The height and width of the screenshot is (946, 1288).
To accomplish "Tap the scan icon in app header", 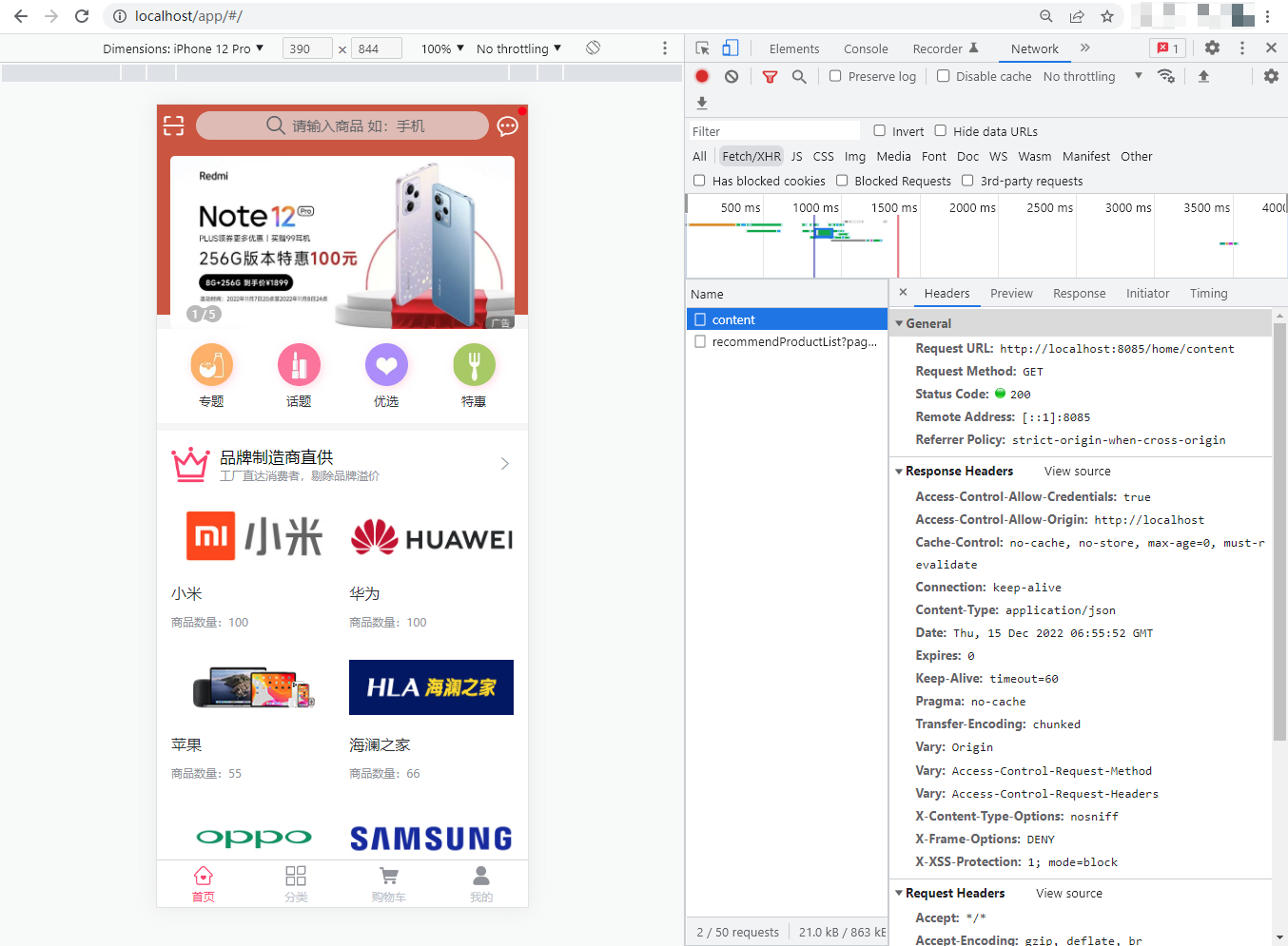I will [x=173, y=125].
